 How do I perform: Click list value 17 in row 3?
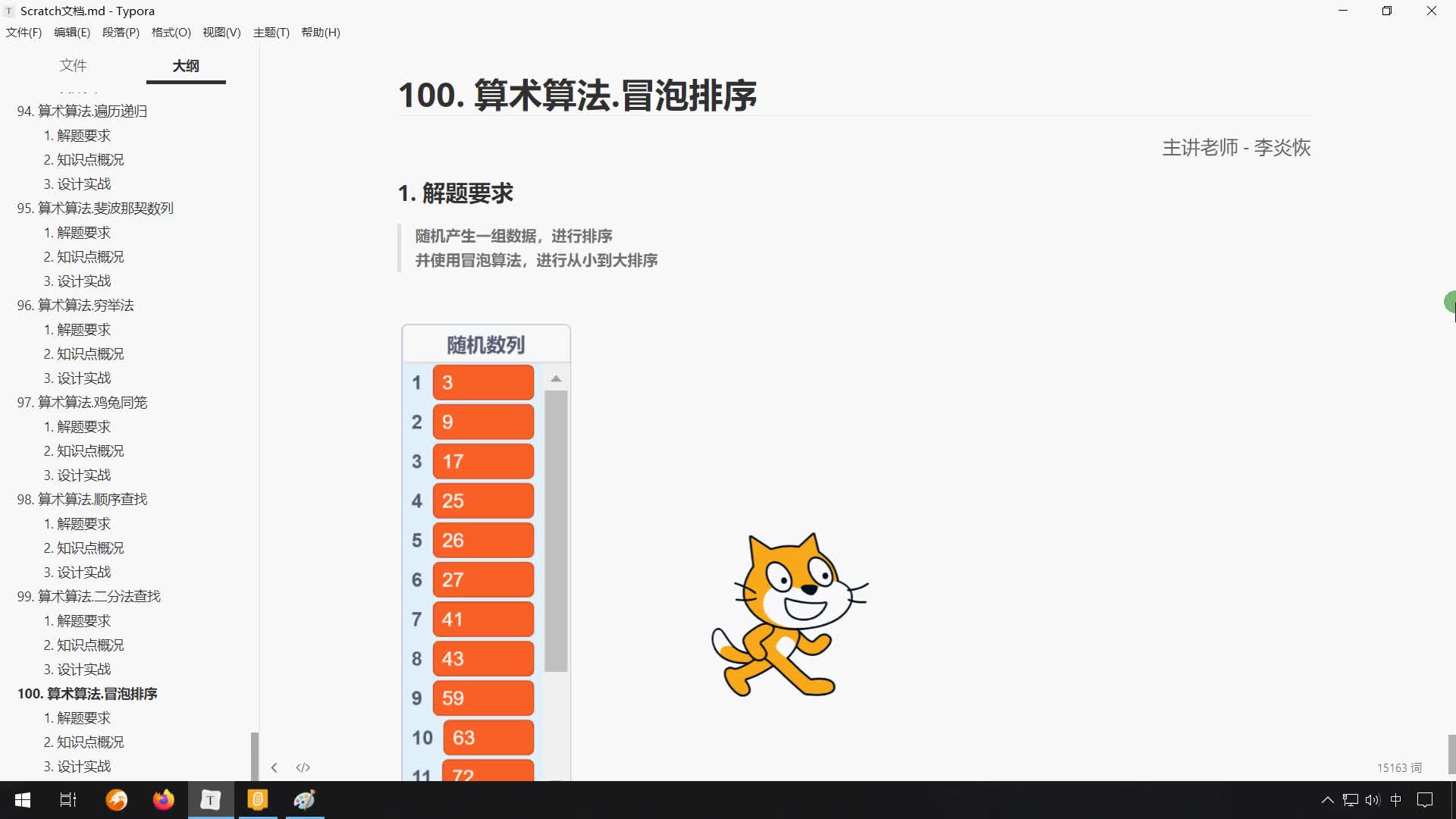coord(483,461)
